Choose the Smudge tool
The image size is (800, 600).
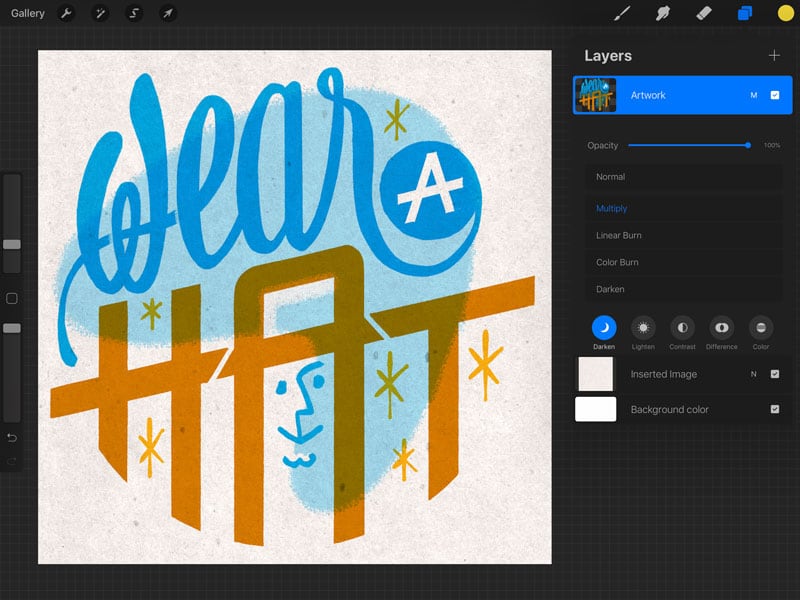(662, 14)
